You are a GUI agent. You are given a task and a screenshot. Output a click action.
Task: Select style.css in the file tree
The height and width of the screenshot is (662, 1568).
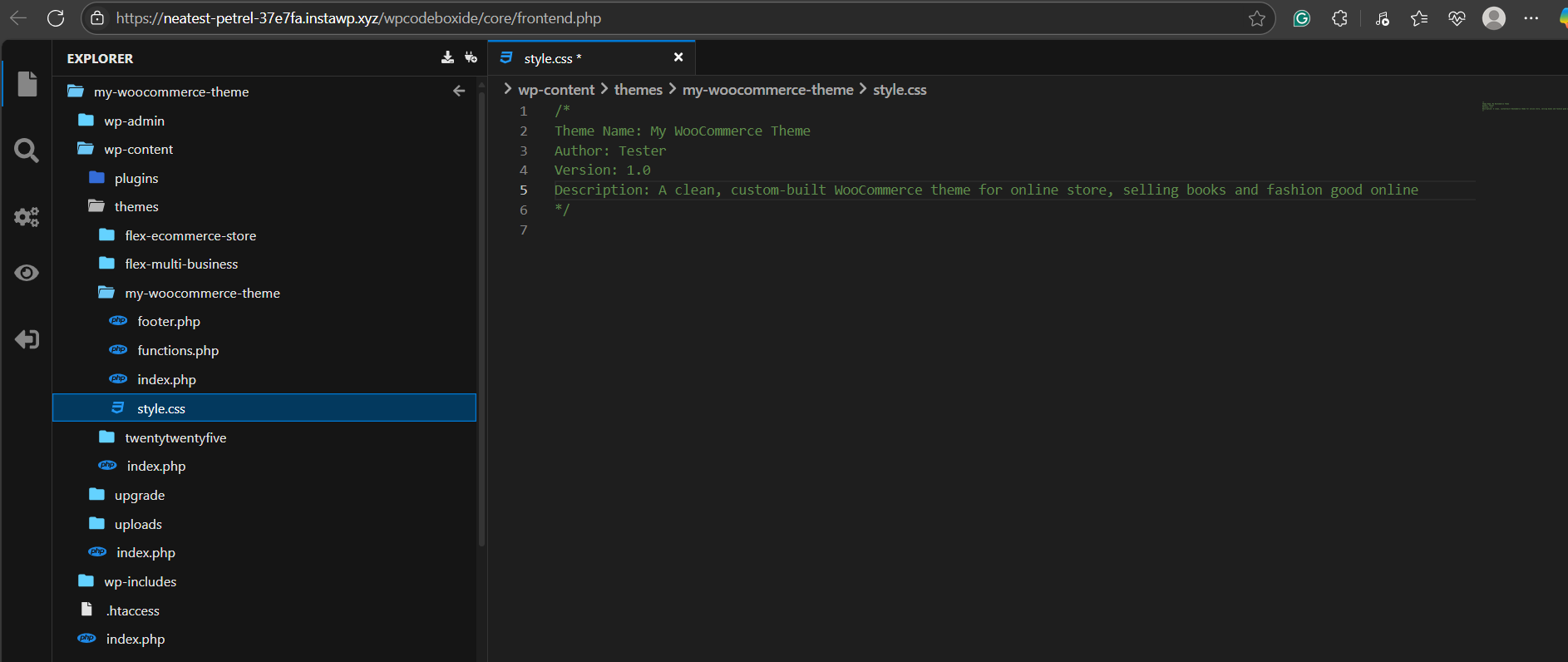tap(264, 408)
